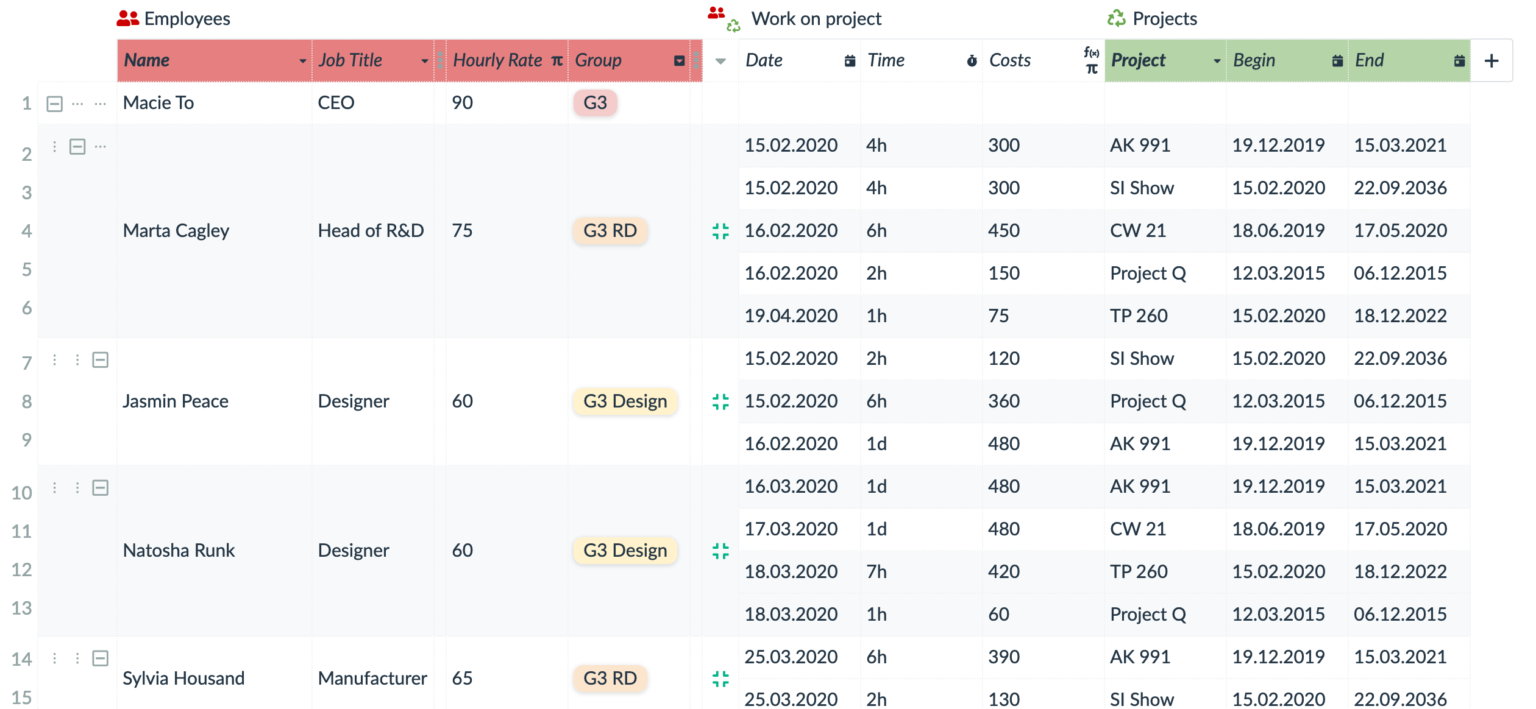Open the Group column dropdown
Screen dimensions: 1536x709
(x=681, y=60)
